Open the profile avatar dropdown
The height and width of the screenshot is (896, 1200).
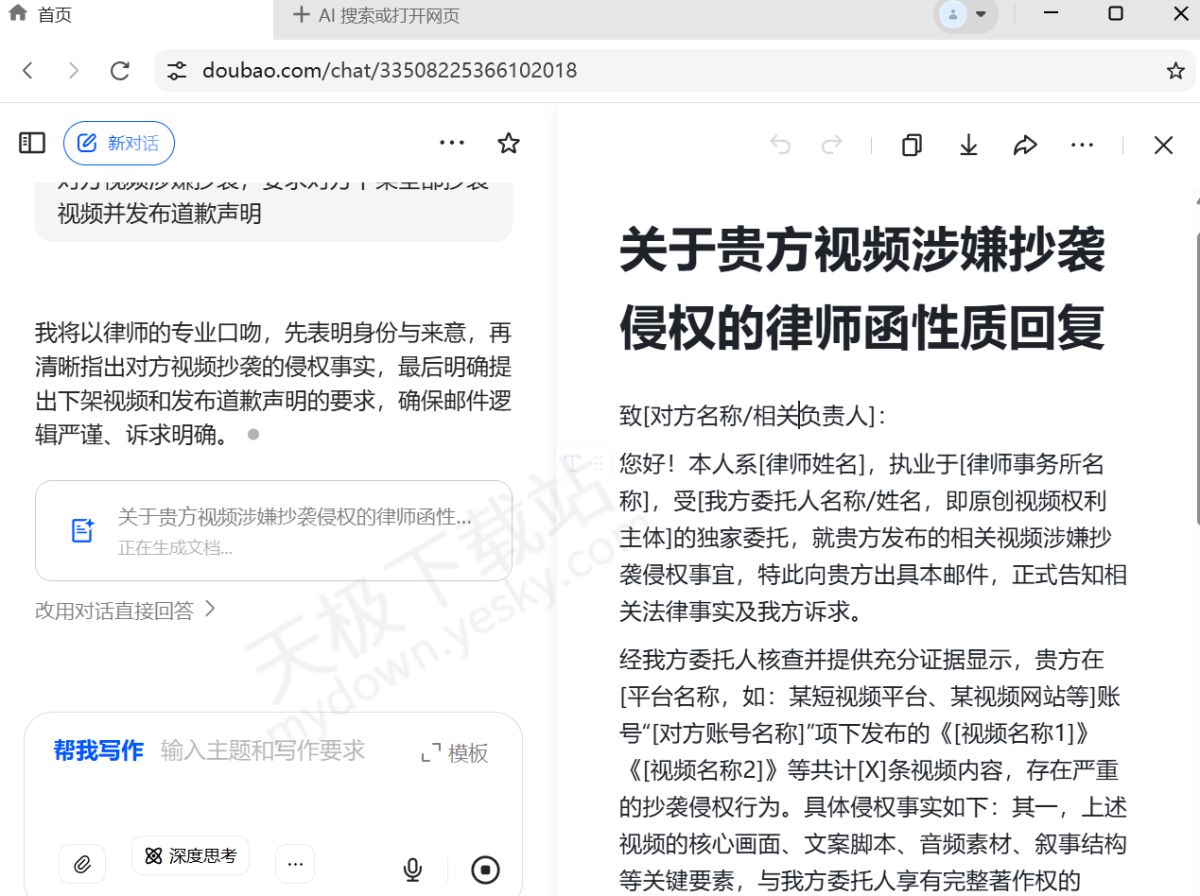pyautogui.click(x=965, y=15)
